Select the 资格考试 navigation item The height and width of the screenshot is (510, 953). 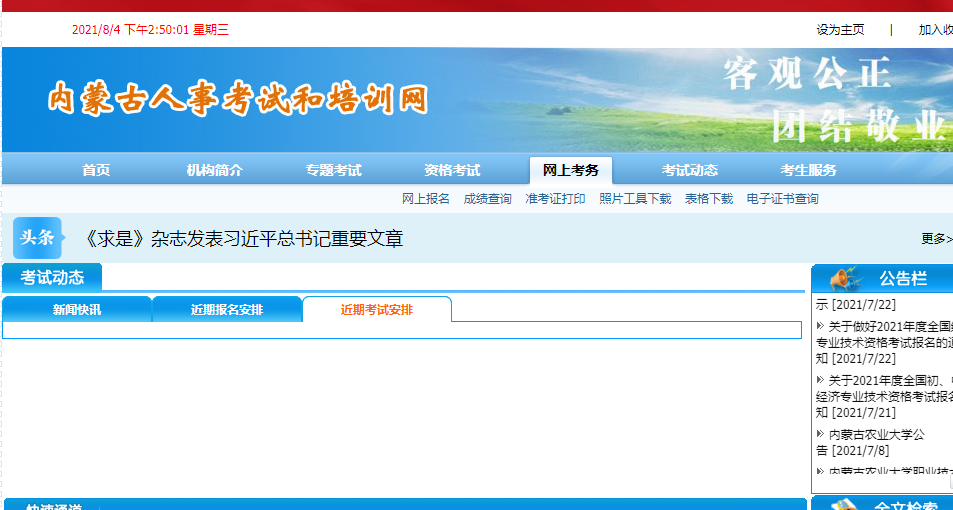[452, 170]
